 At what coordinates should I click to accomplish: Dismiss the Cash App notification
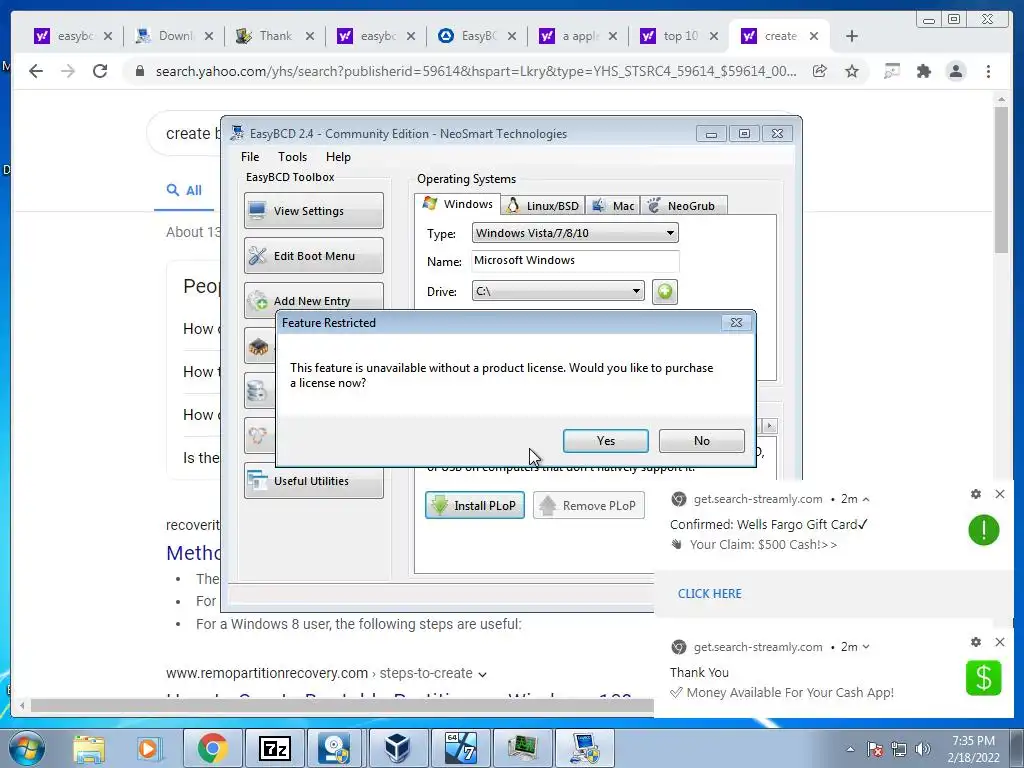pyautogui.click(x=1000, y=642)
